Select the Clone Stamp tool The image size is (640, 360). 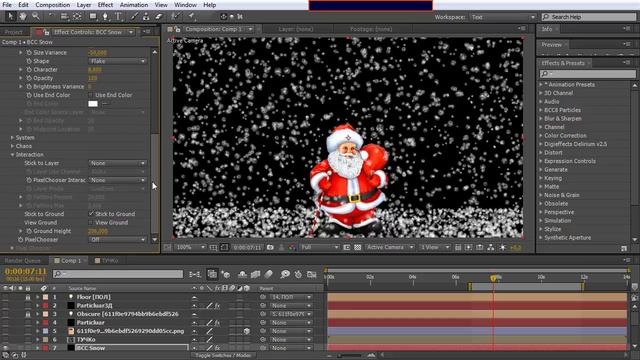coord(146,16)
